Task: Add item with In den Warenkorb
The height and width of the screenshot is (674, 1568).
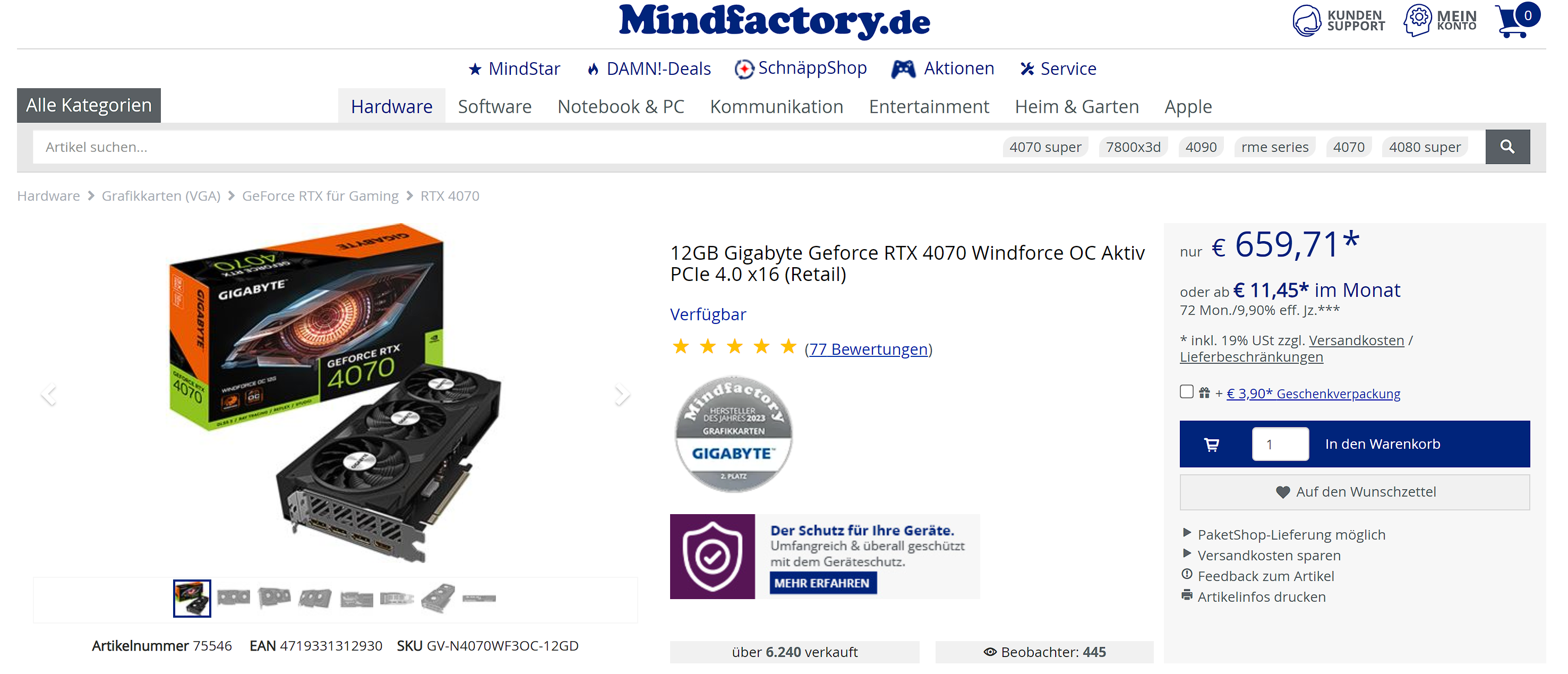Action: 1382,445
